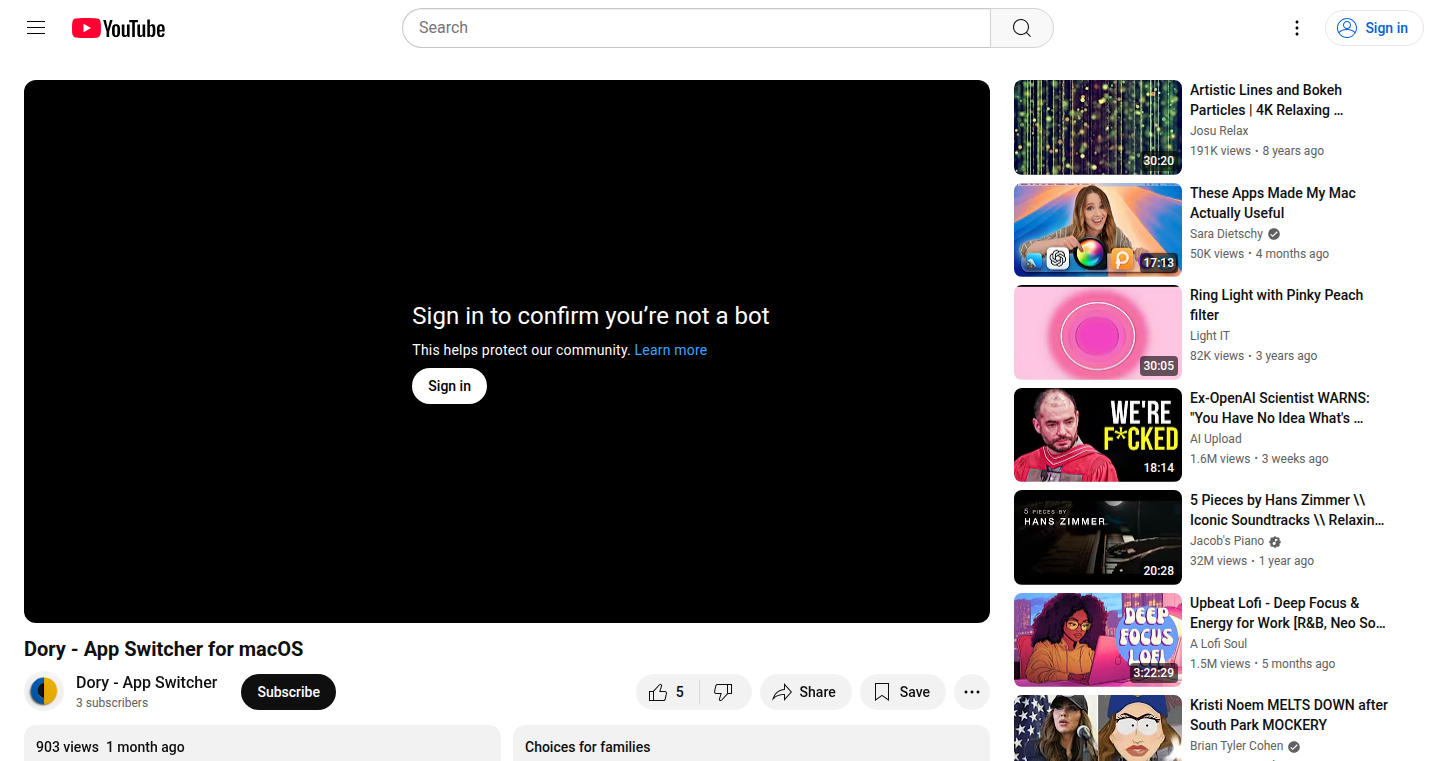Expand the description showing 903 views
This screenshot has height=761, width=1440.
(262, 744)
